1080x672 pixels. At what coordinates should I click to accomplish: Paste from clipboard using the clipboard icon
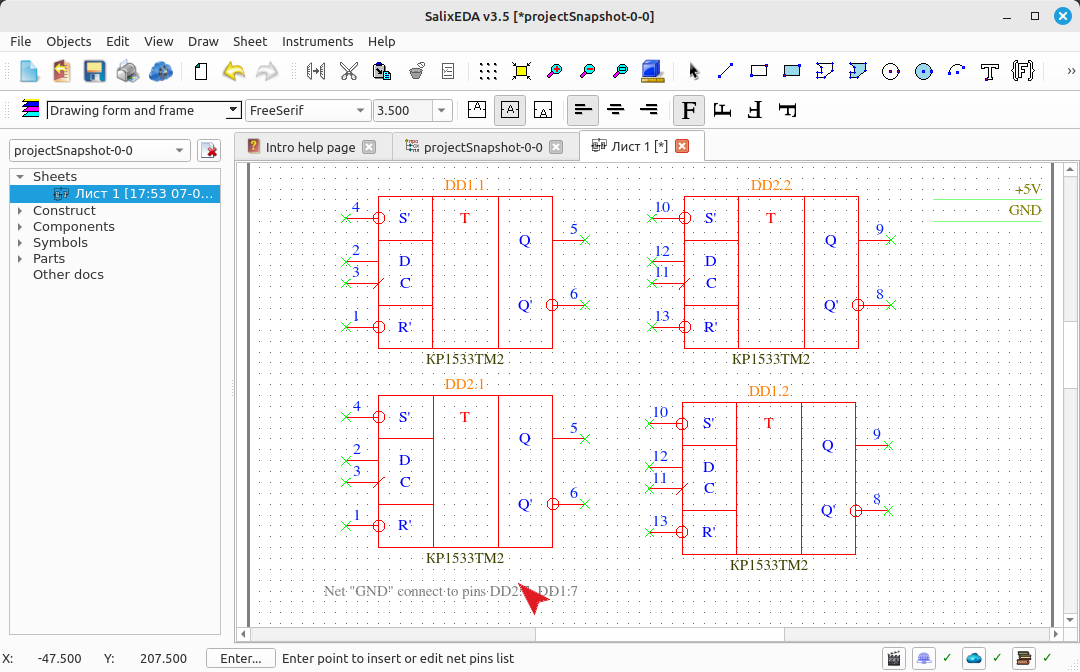point(382,71)
